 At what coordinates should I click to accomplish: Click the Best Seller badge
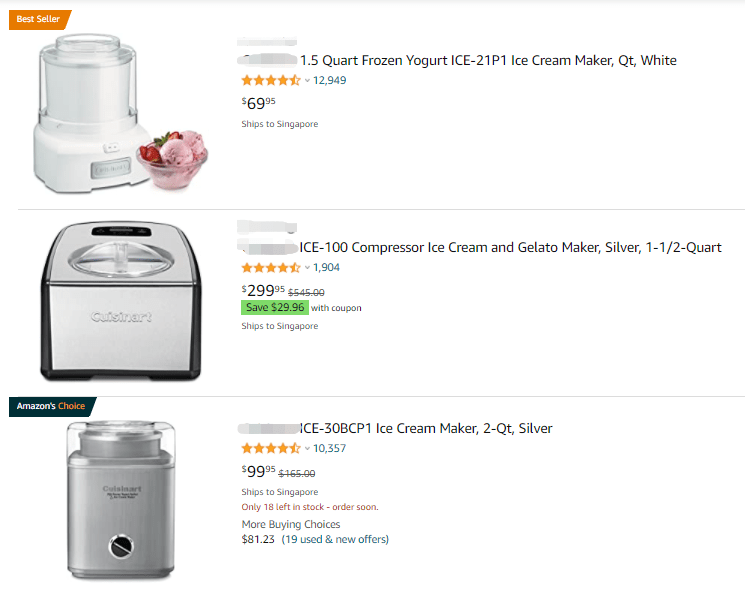click(39, 19)
